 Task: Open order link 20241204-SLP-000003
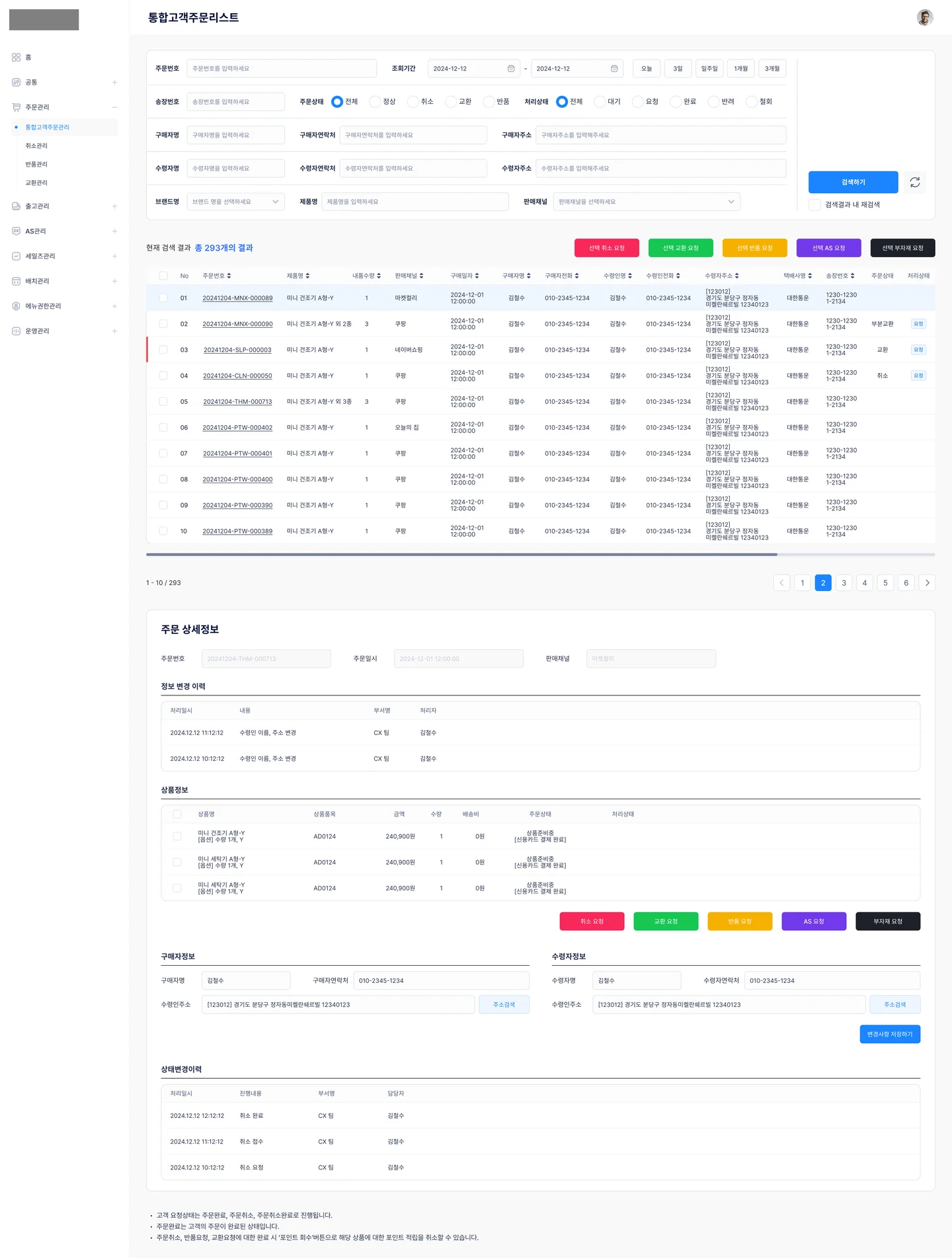coord(237,350)
